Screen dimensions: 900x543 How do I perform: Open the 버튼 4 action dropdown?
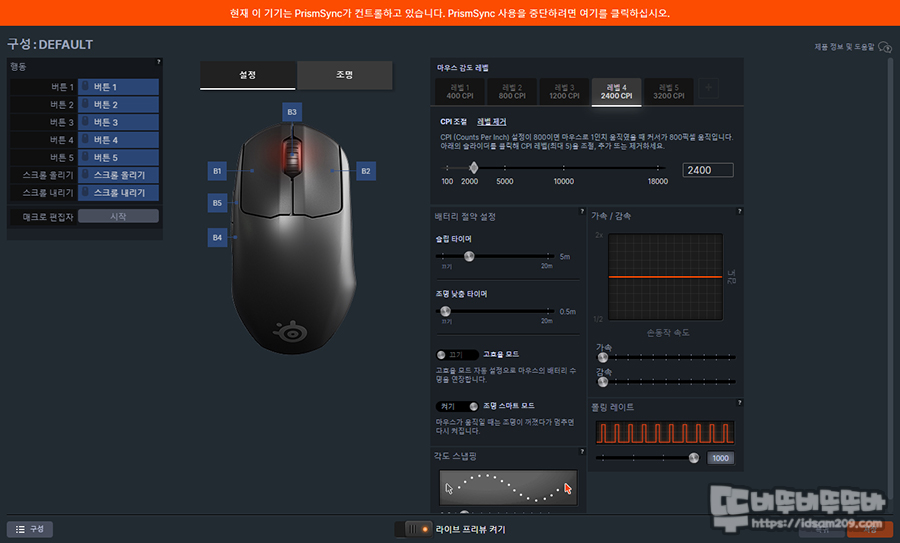tap(118, 139)
